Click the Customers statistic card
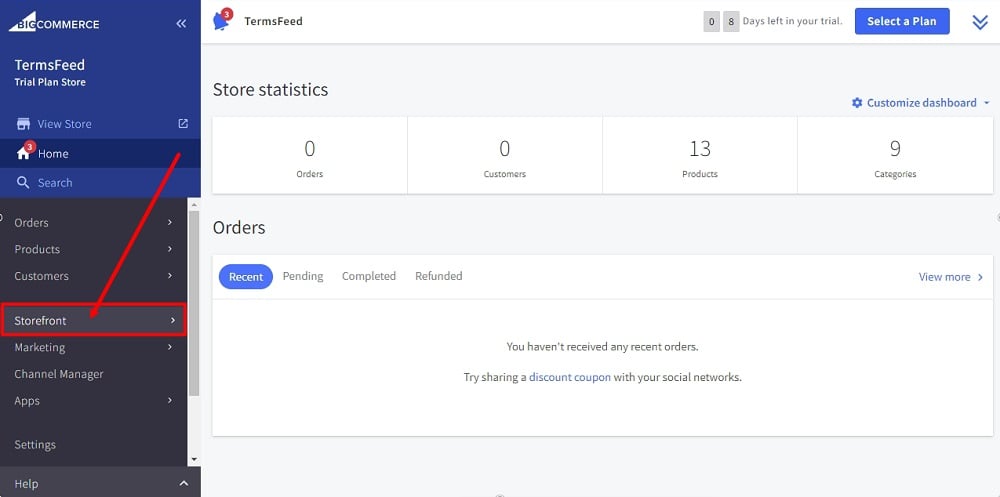This screenshot has width=1000, height=497. tap(504, 155)
